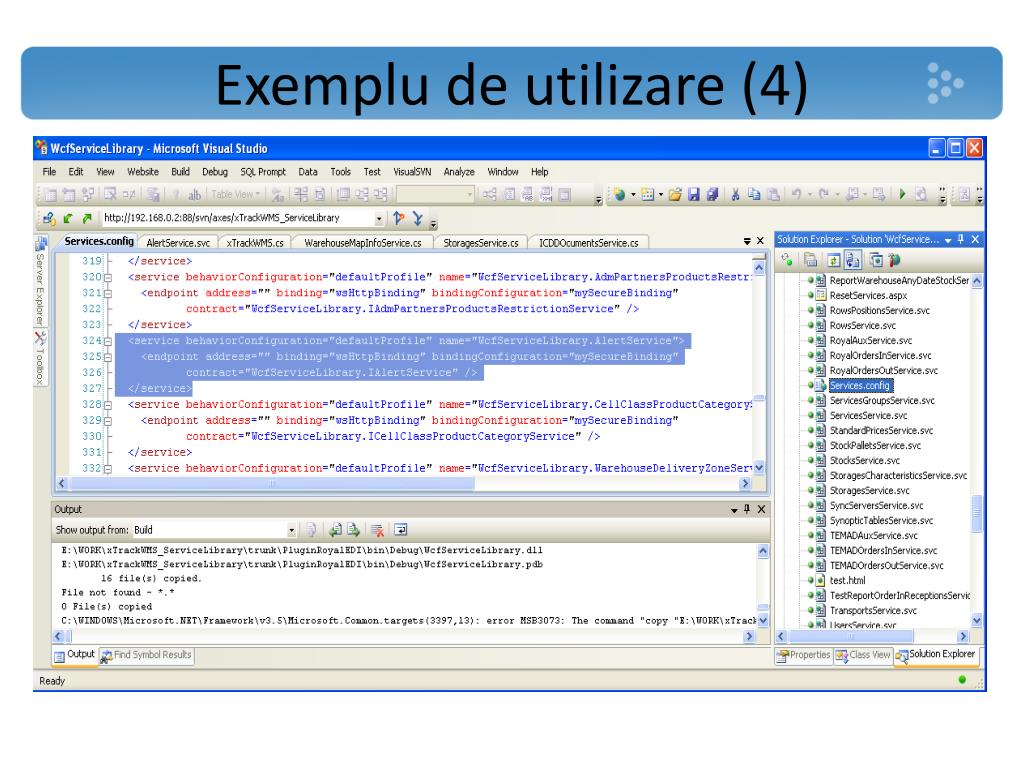Open the Build menu
Screen dimensions: 1024x768
coord(180,172)
